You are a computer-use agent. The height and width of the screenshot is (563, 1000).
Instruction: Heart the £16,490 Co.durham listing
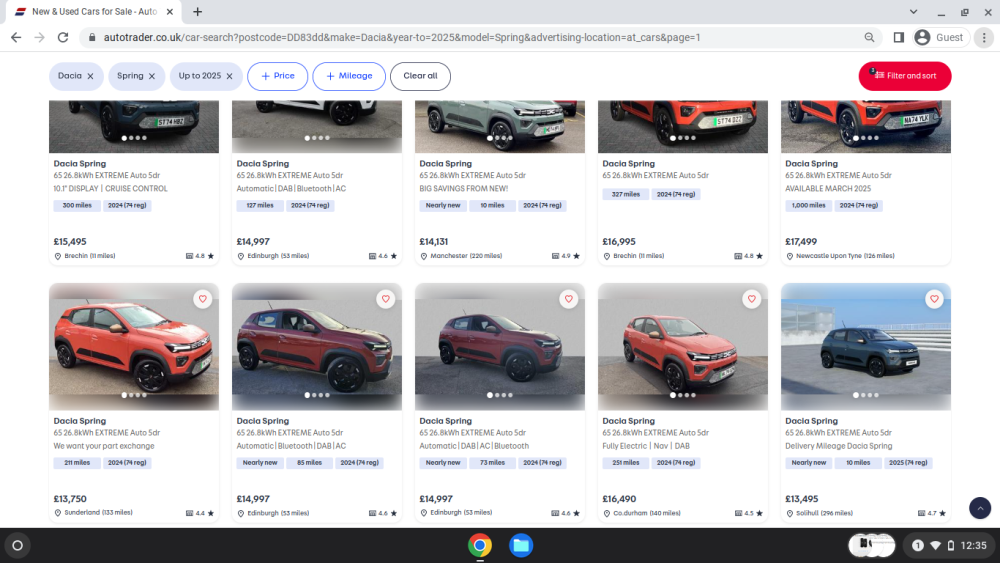(x=752, y=299)
